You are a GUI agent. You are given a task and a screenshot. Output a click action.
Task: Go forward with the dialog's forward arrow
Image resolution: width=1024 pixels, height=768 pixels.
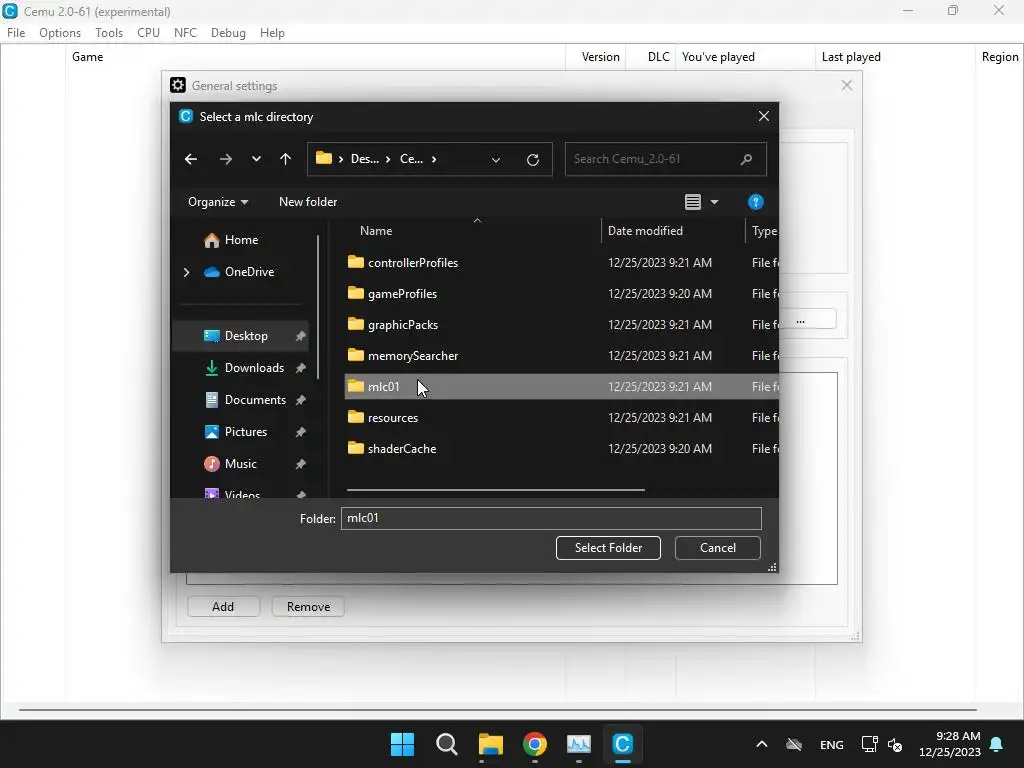(x=226, y=159)
